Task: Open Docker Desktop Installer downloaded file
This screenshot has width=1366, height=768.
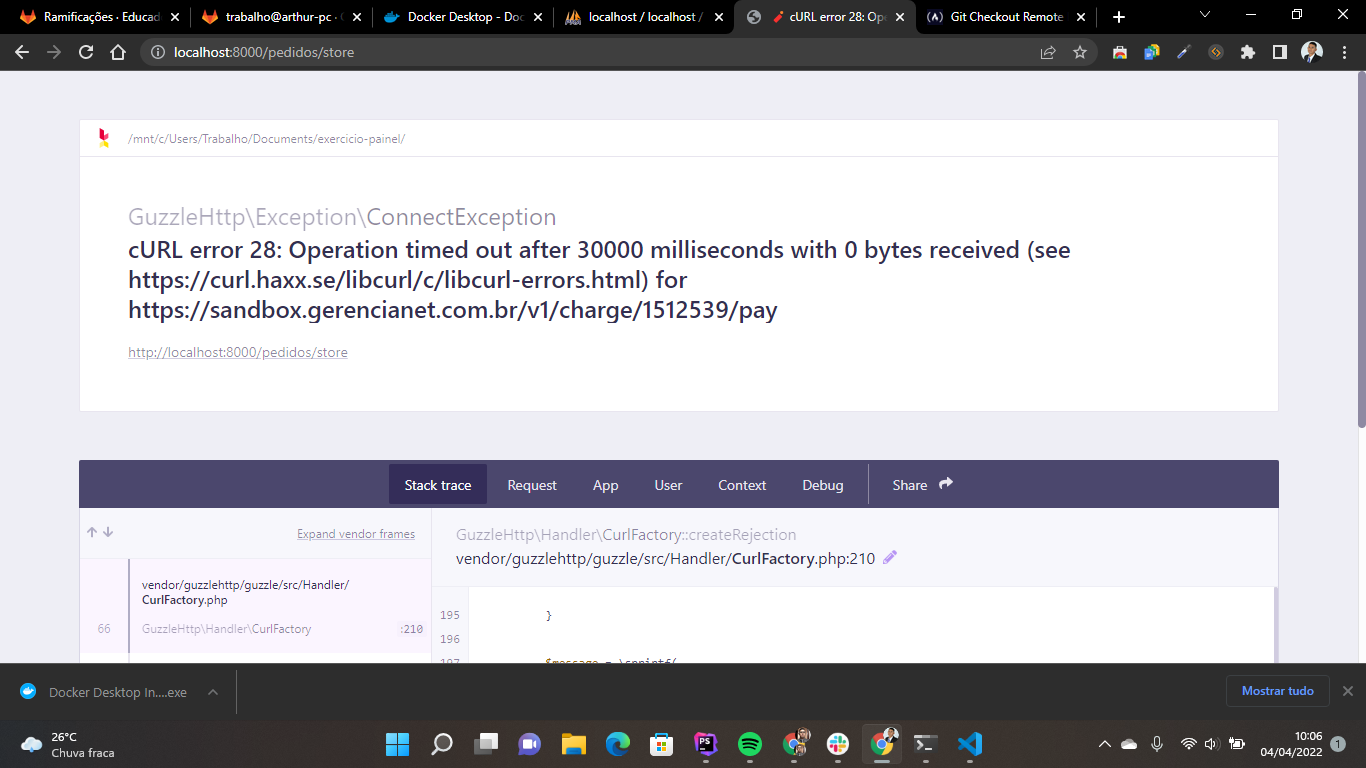Action: 106,692
